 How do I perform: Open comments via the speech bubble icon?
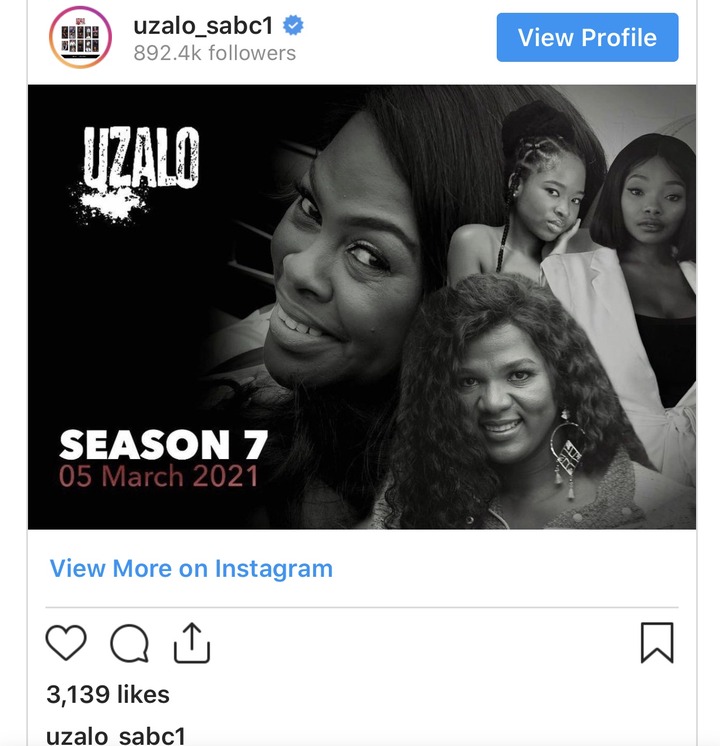click(129, 643)
